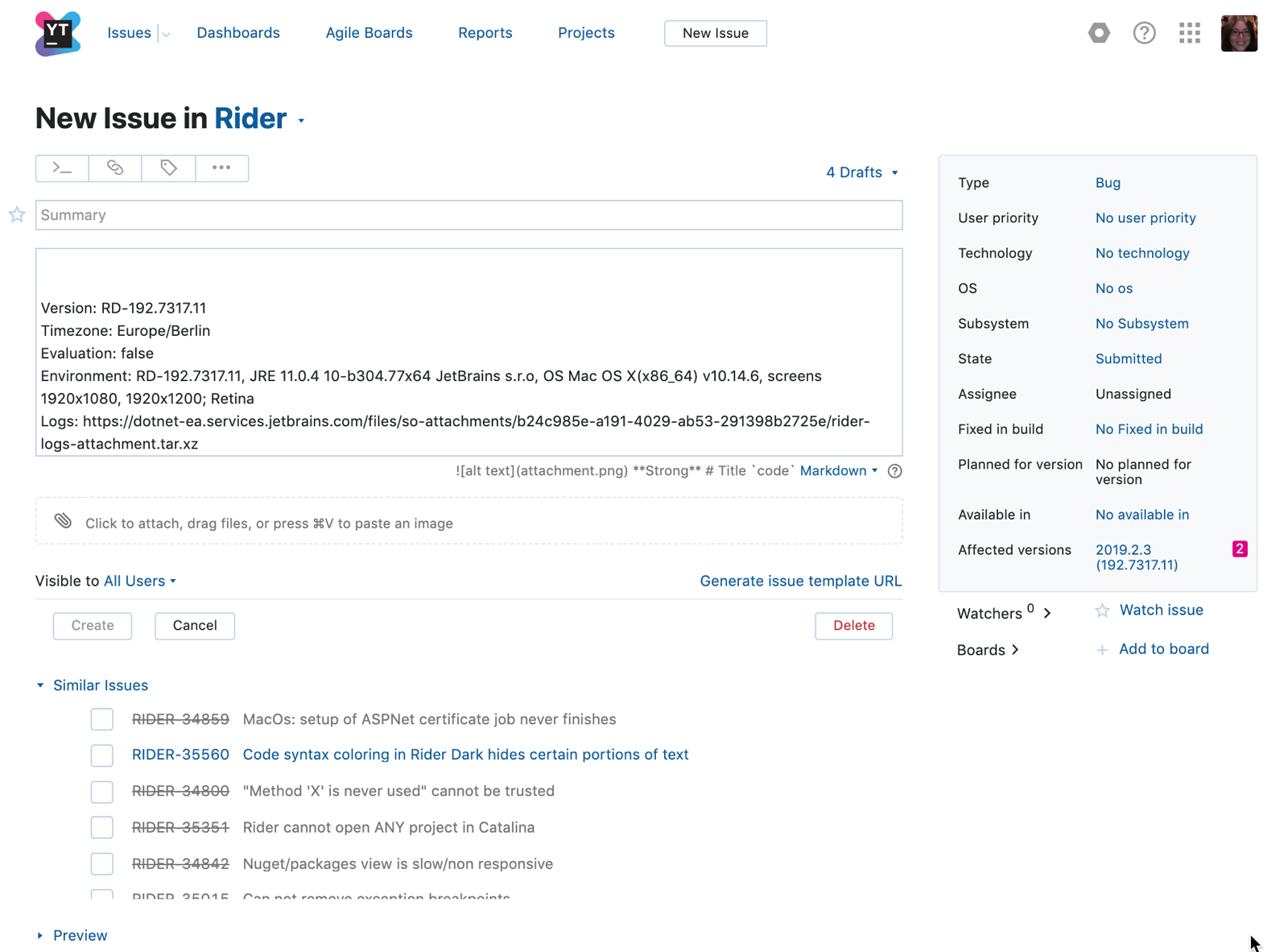Open the YouTrack logo home

(x=58, y=33)
